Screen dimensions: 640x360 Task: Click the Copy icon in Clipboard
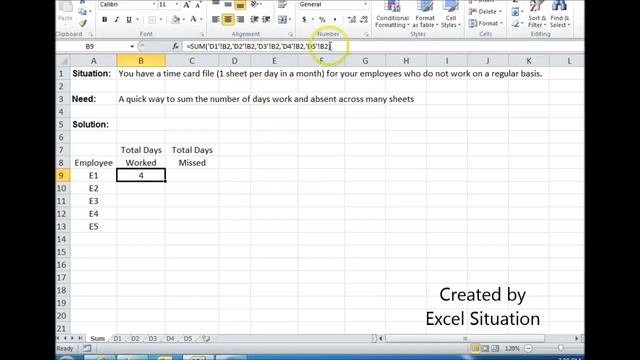[x=83, y=12]
